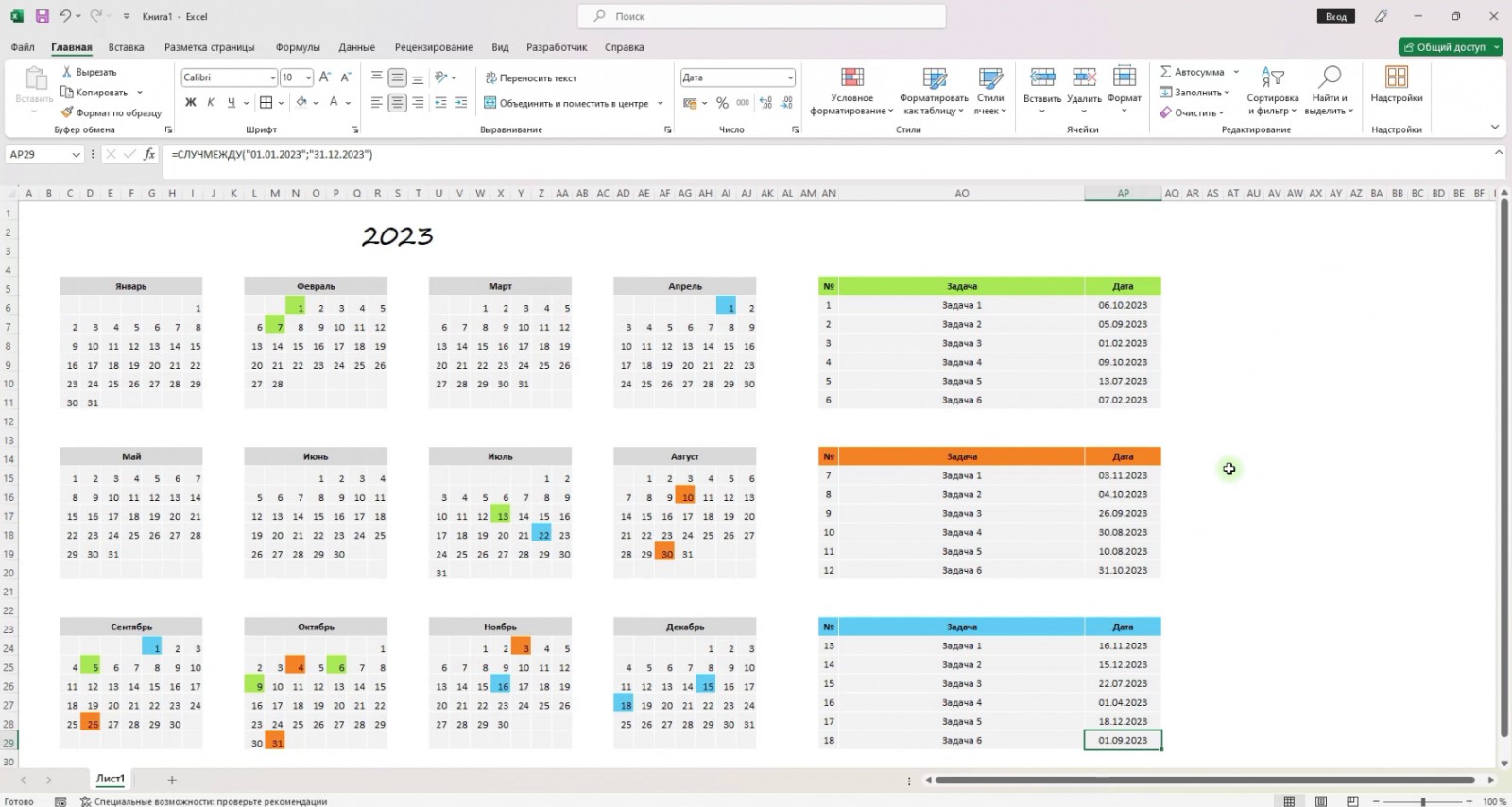Open the Файл menu tab
1512x807 pixels.
point(23,47)
